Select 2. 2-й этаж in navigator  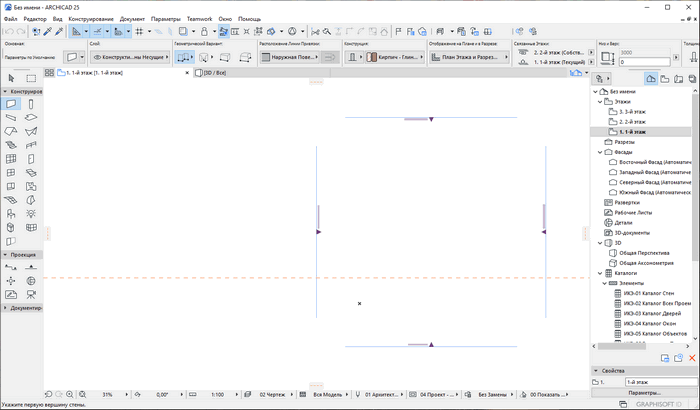[x=631, y=121]
